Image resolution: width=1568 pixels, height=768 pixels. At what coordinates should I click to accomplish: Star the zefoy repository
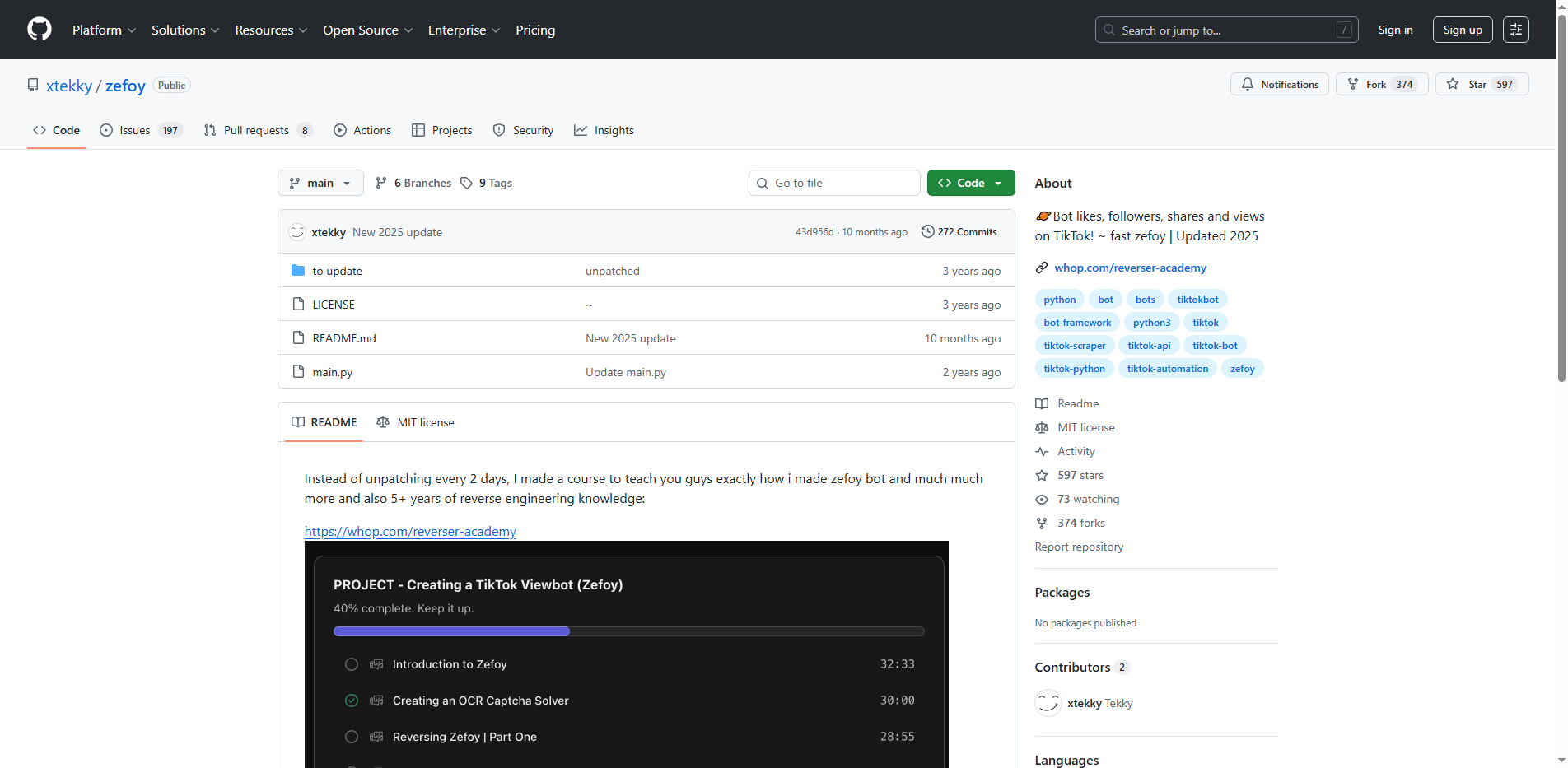(x=1482, y=84)
